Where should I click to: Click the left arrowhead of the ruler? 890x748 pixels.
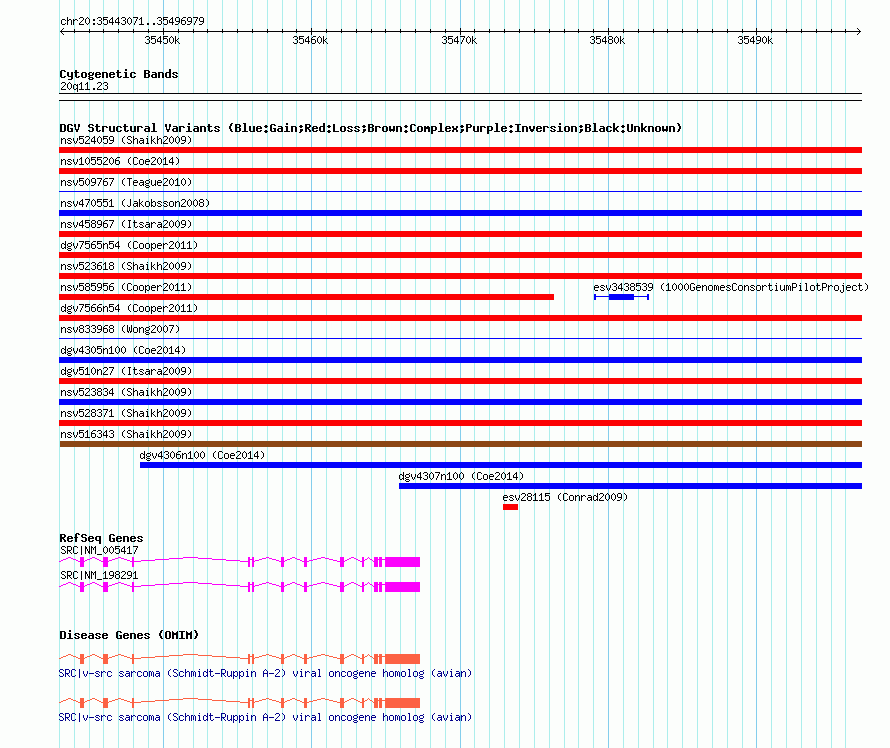pyautogui.click(x=62, y=32)
